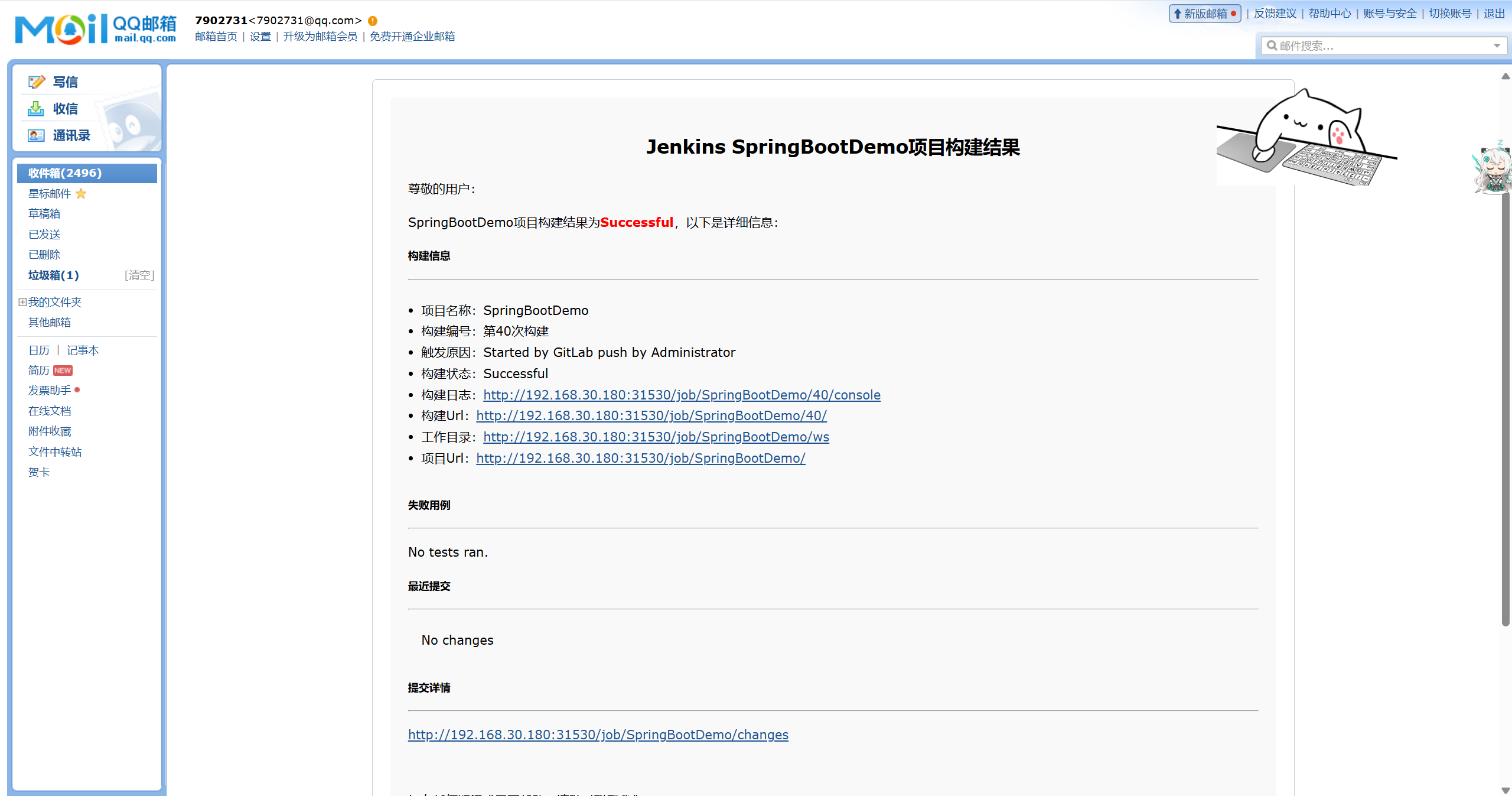Click the receive mail download icon

pyautogui.click(x=36, y=109)
